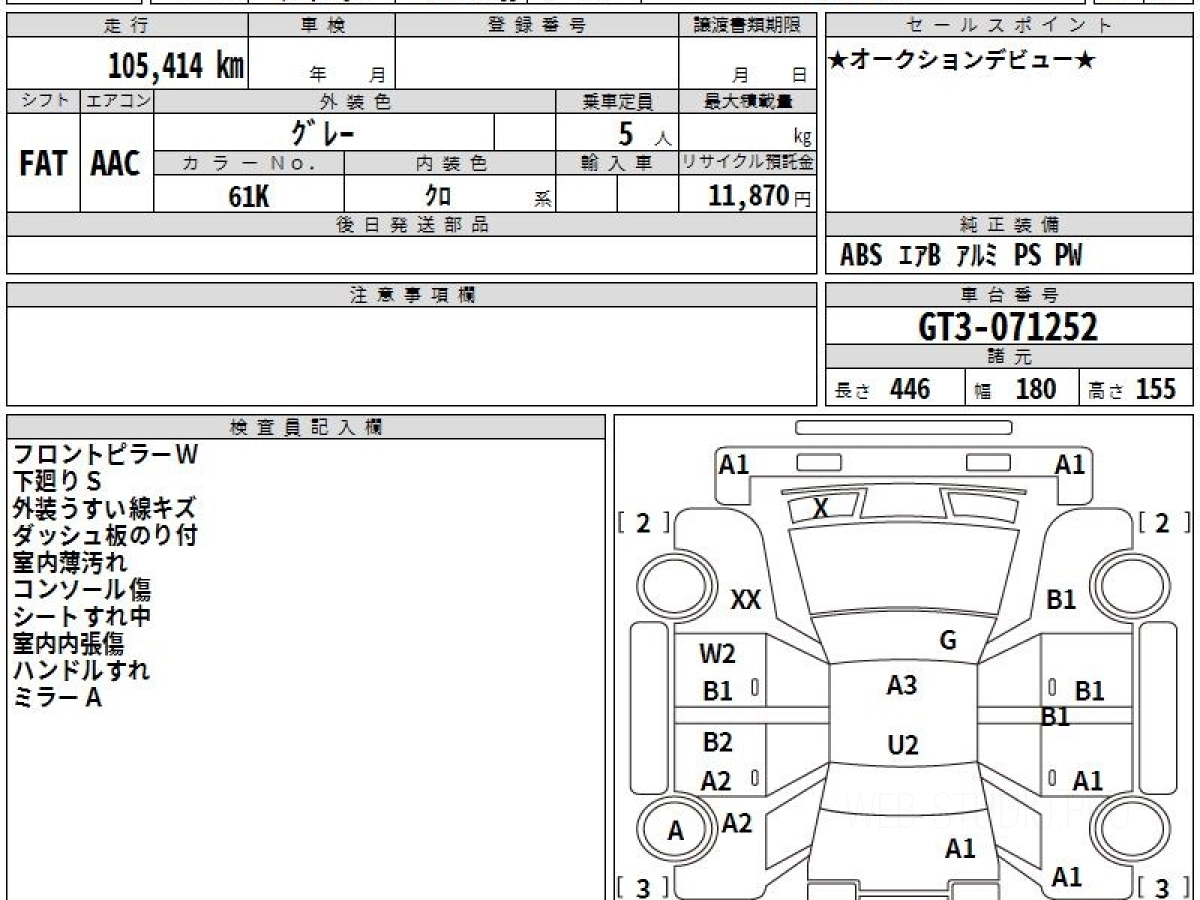Click the A3 roof damage mark
This screenshot has width=1200, height=900.
901,685
